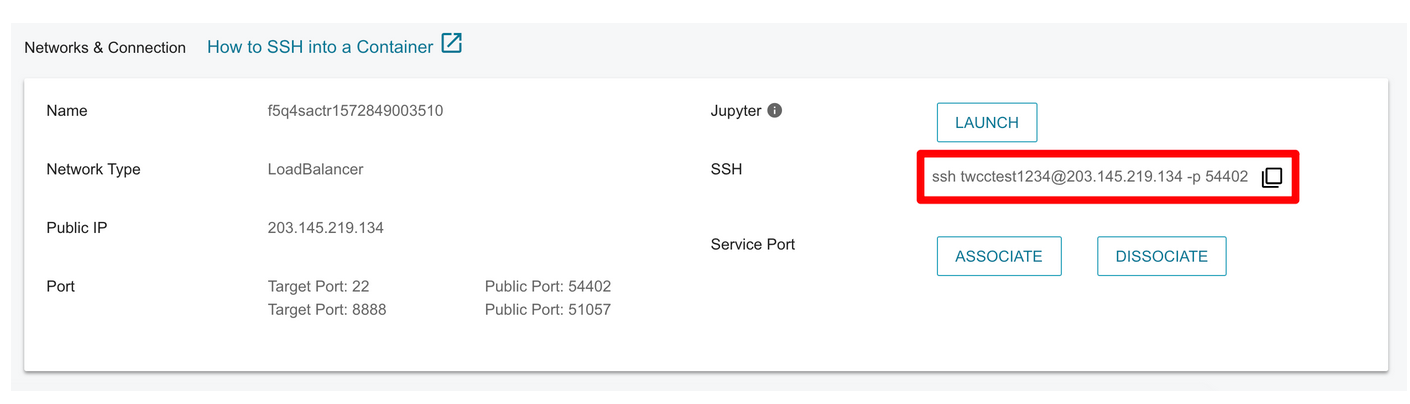
Task: Open the Jupyter info tooltip icon
Action: click(x=774, y=111)
